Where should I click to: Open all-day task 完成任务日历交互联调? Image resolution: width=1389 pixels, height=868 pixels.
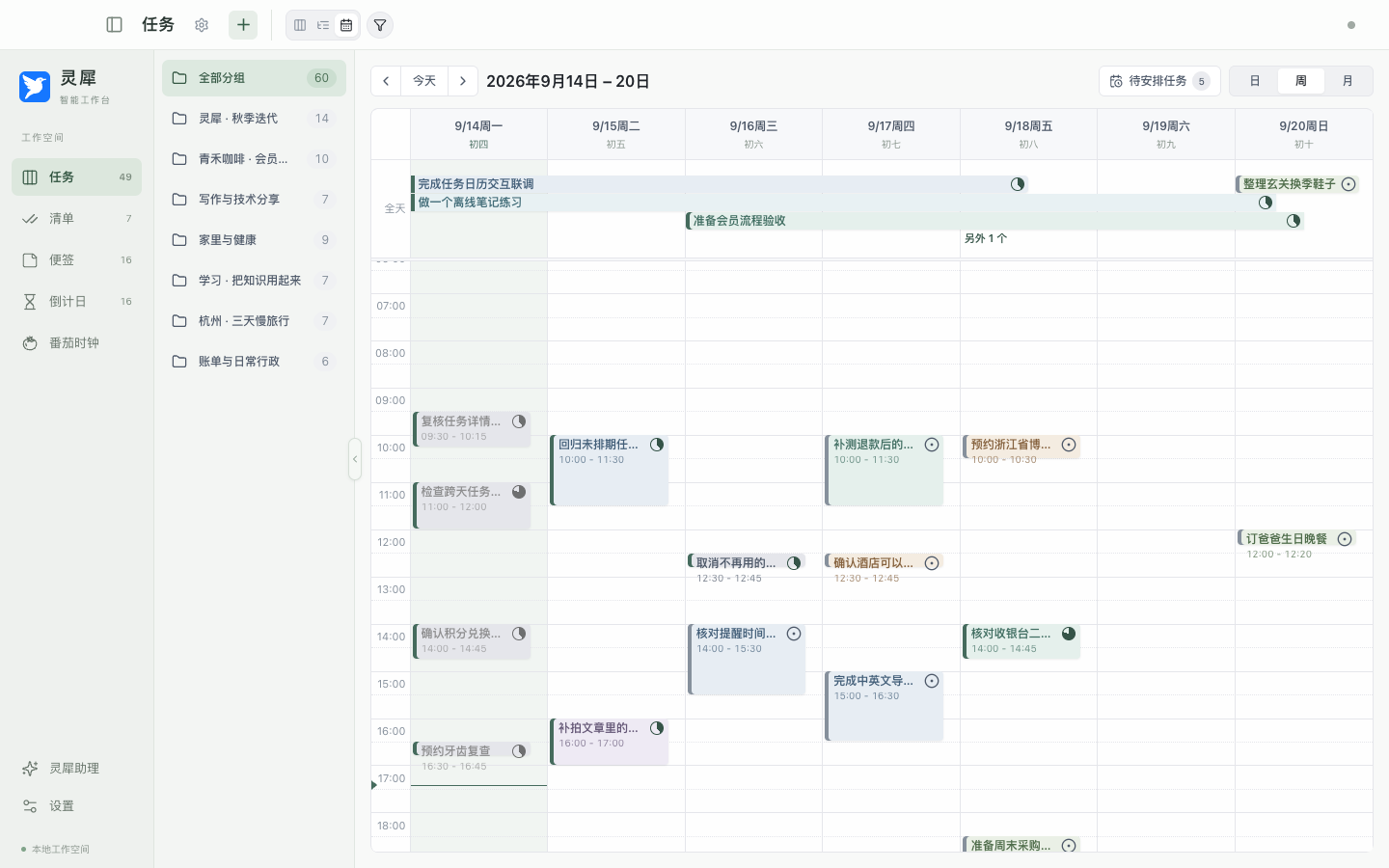[x=720, y=184]
